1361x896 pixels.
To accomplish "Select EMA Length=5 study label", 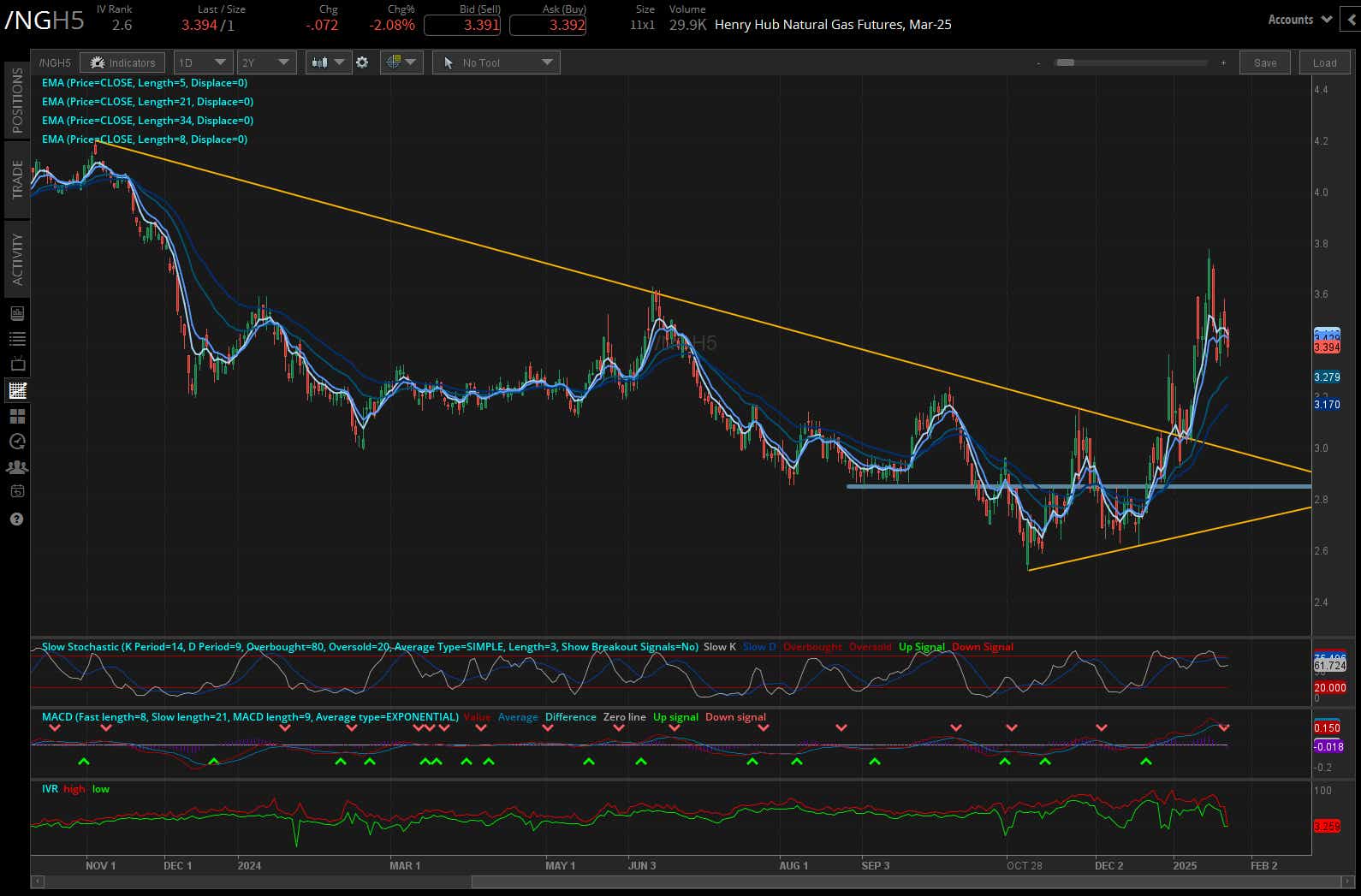I will [x=145, y=83].
